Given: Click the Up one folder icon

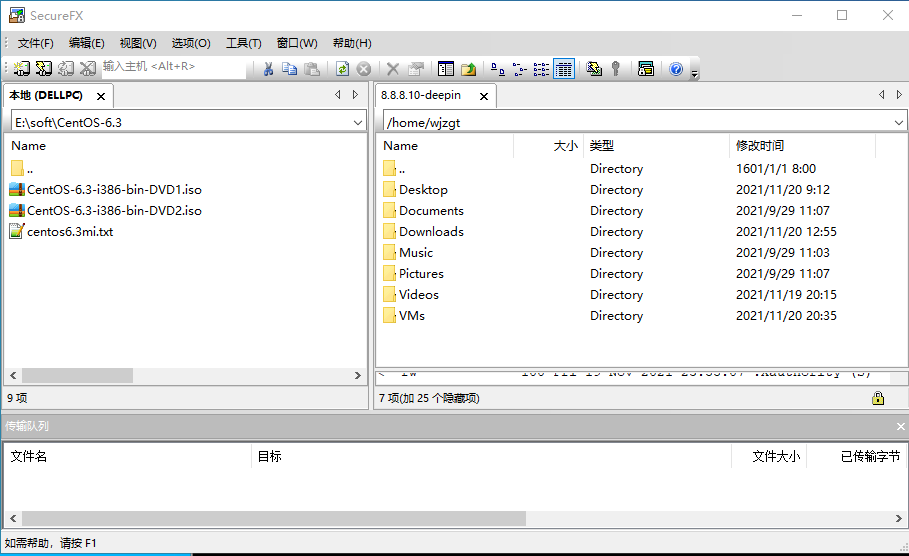Looking at the screenshot, I should 468,69.
